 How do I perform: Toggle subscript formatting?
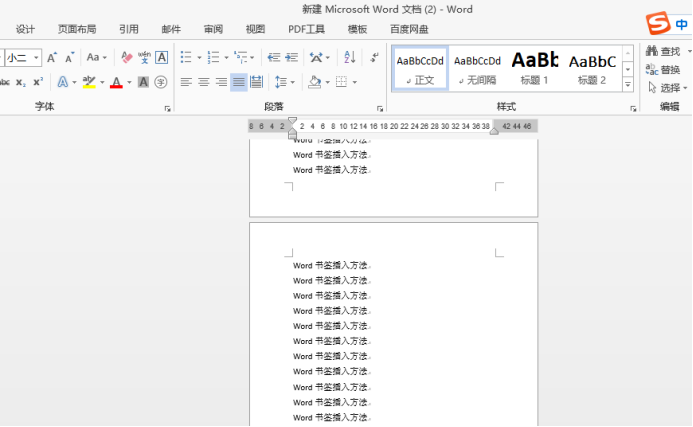[21, 82]
